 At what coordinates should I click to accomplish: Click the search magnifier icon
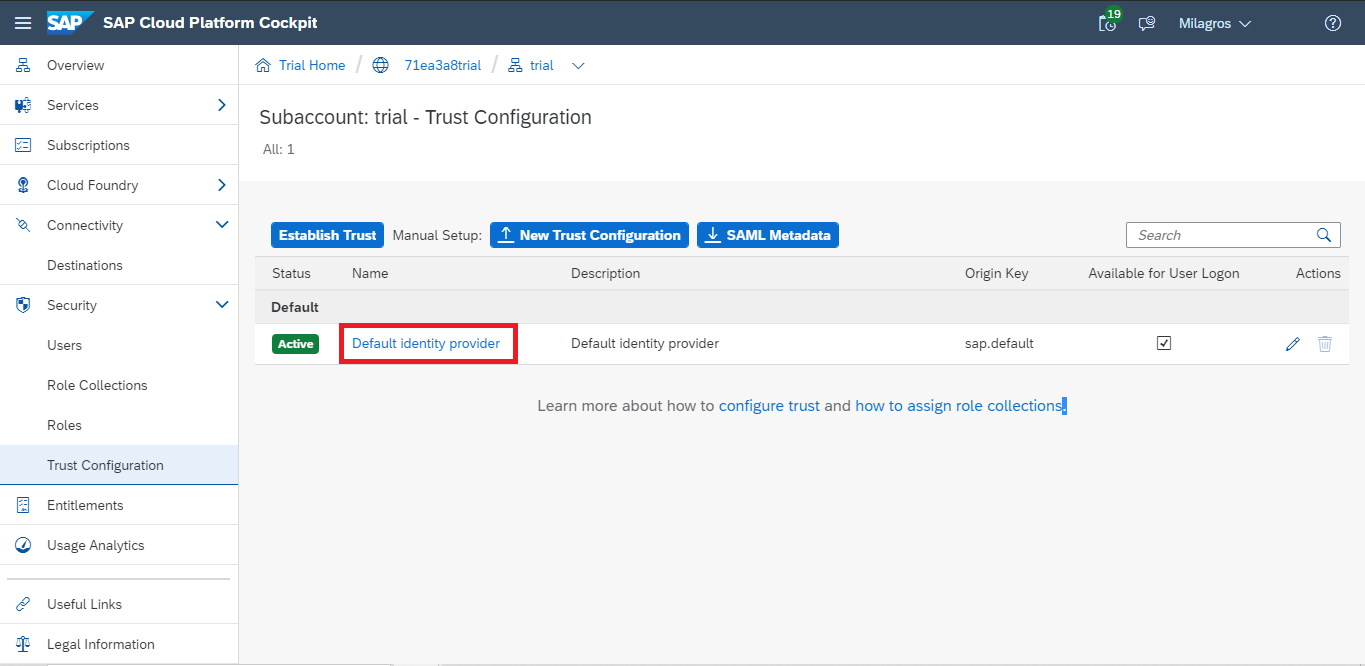point(1323,235)
